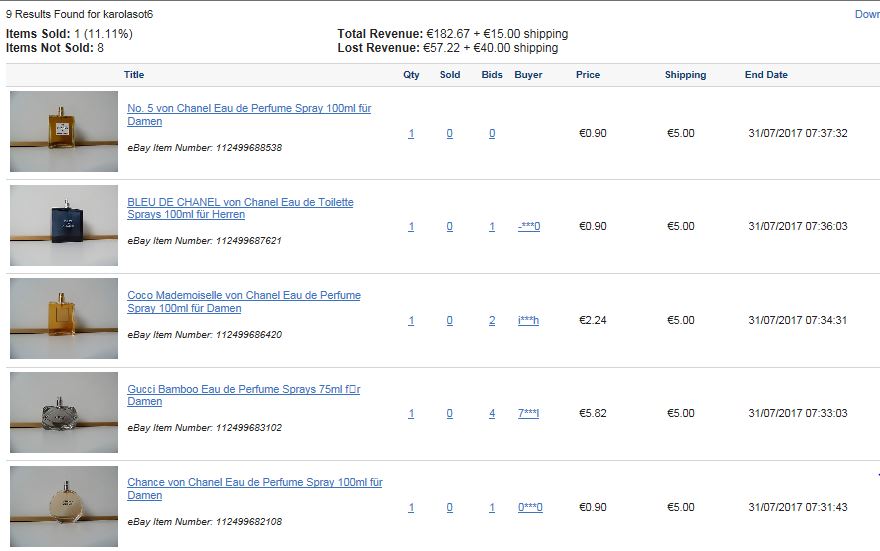880x551 pixels.
Task: Click Sold 0 link in Coco Mademoiselle row
Action: pos(450,320)
